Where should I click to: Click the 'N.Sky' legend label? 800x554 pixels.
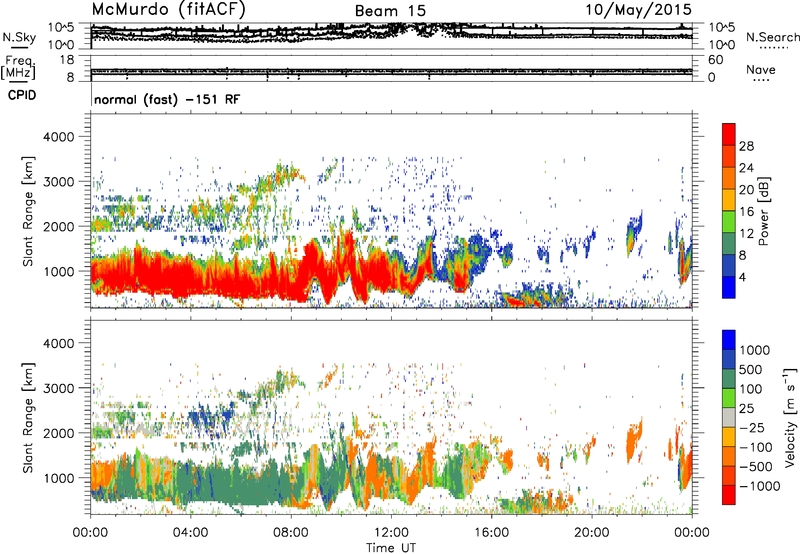pos(19,37)
